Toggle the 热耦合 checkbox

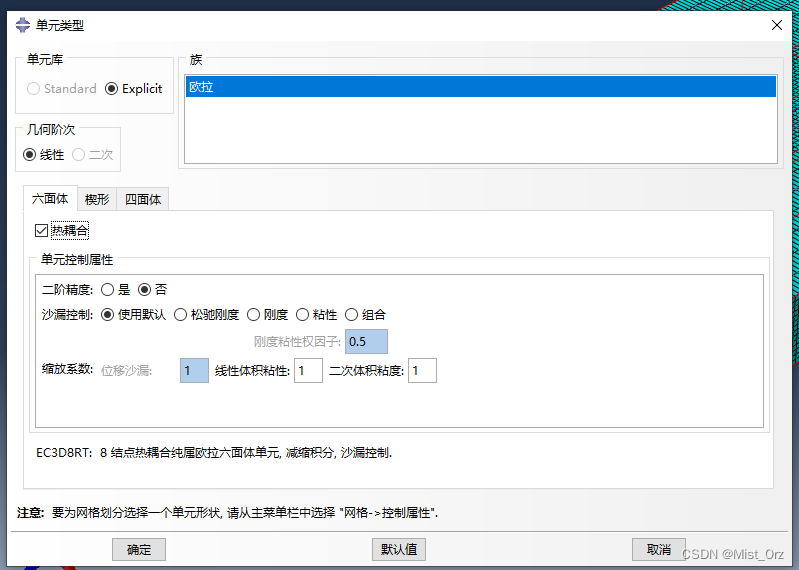[x=41, y=231]
